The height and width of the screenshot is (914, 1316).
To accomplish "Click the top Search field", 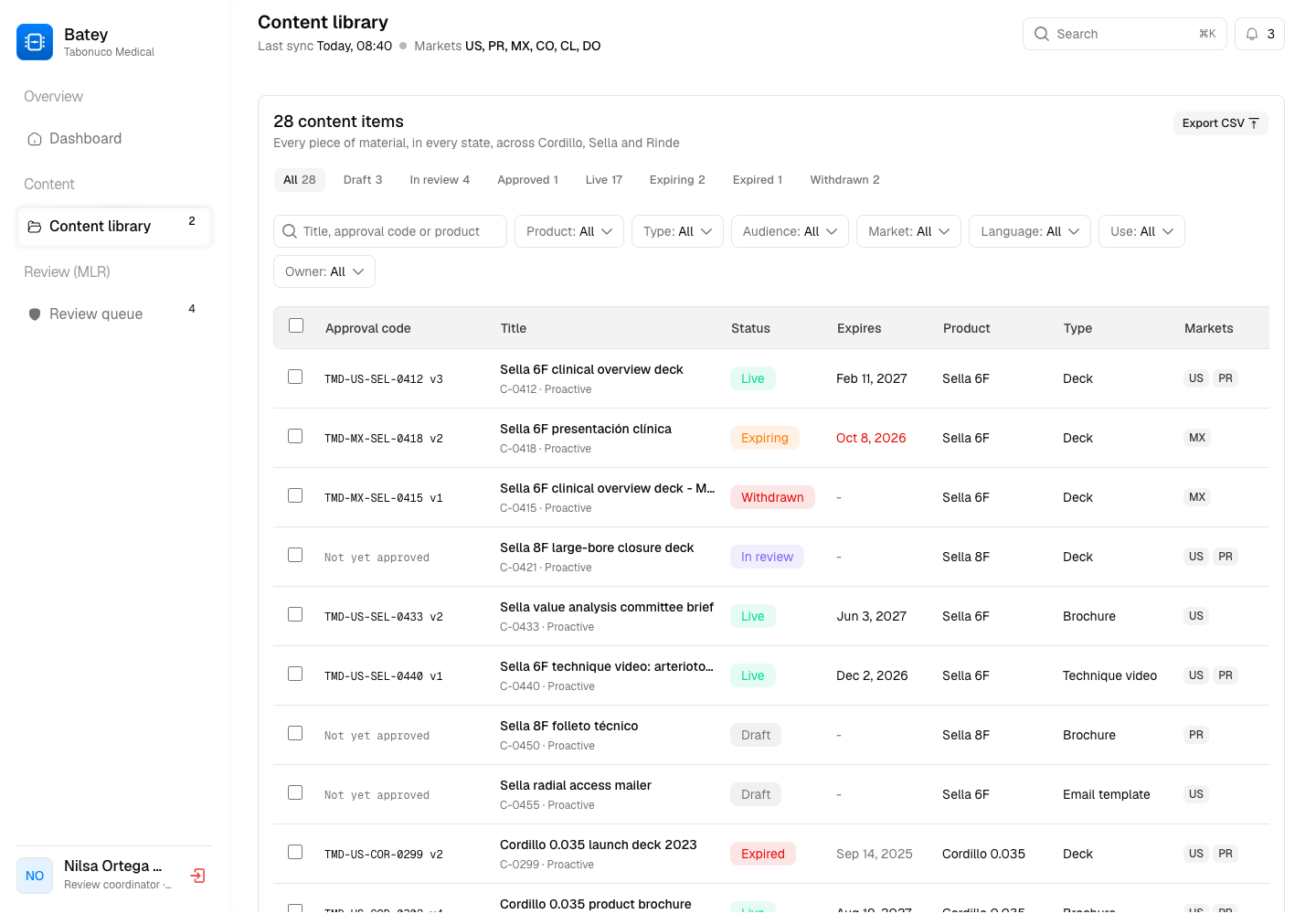I will pyautogui.click(x=1125, y=34).
